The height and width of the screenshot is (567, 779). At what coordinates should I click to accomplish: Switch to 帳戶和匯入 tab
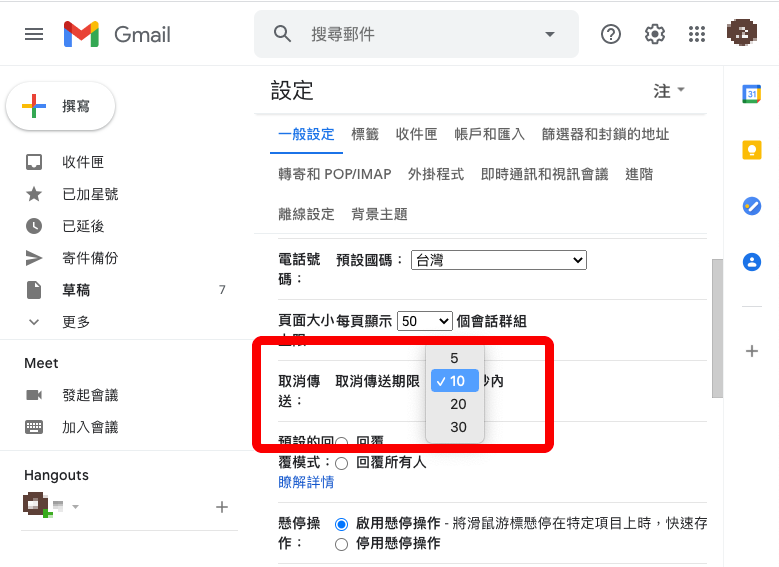pyautogui.click(x=489, y=134)
